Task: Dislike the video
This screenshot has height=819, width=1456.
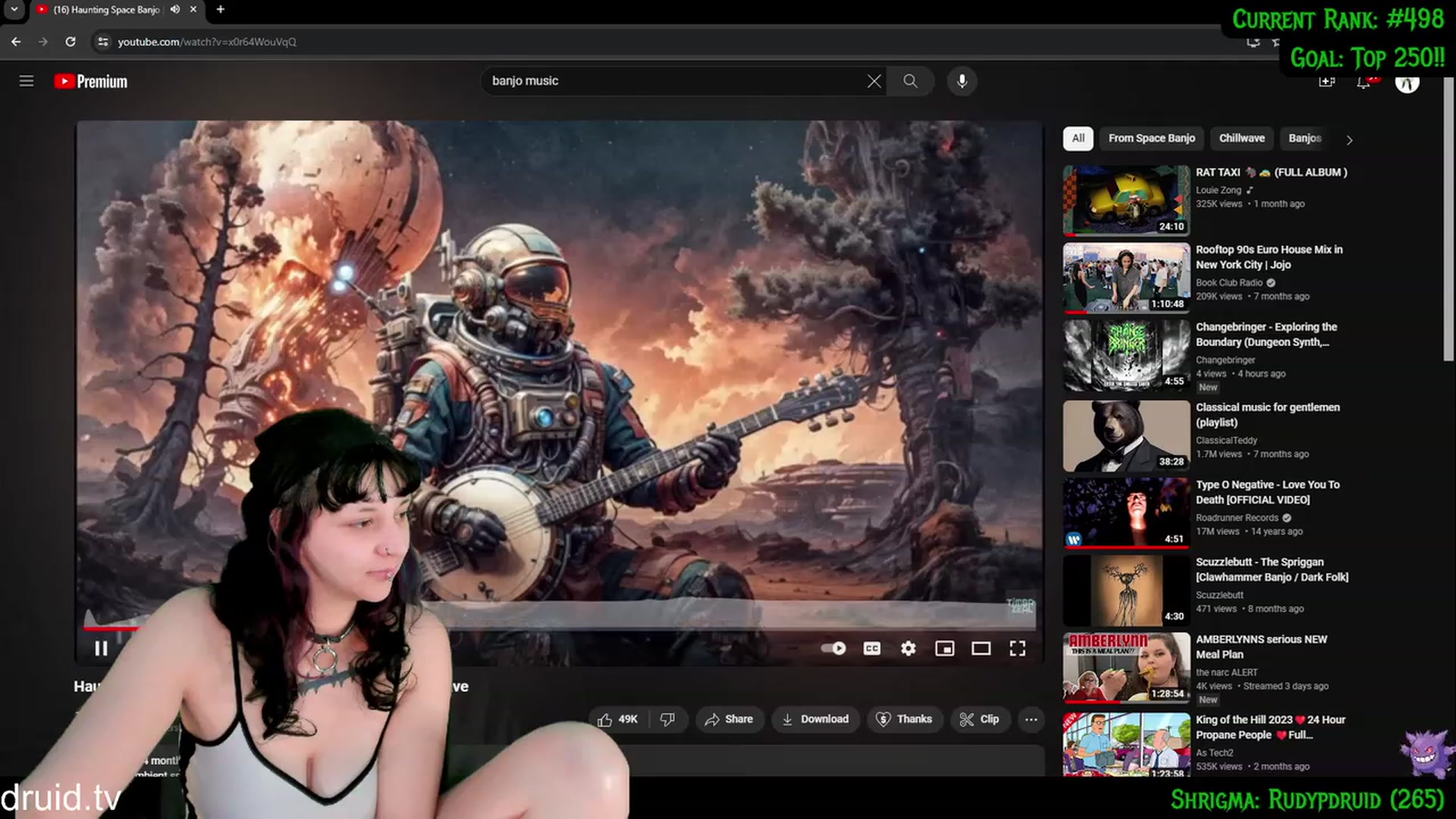Action: [x=667, y=720]
